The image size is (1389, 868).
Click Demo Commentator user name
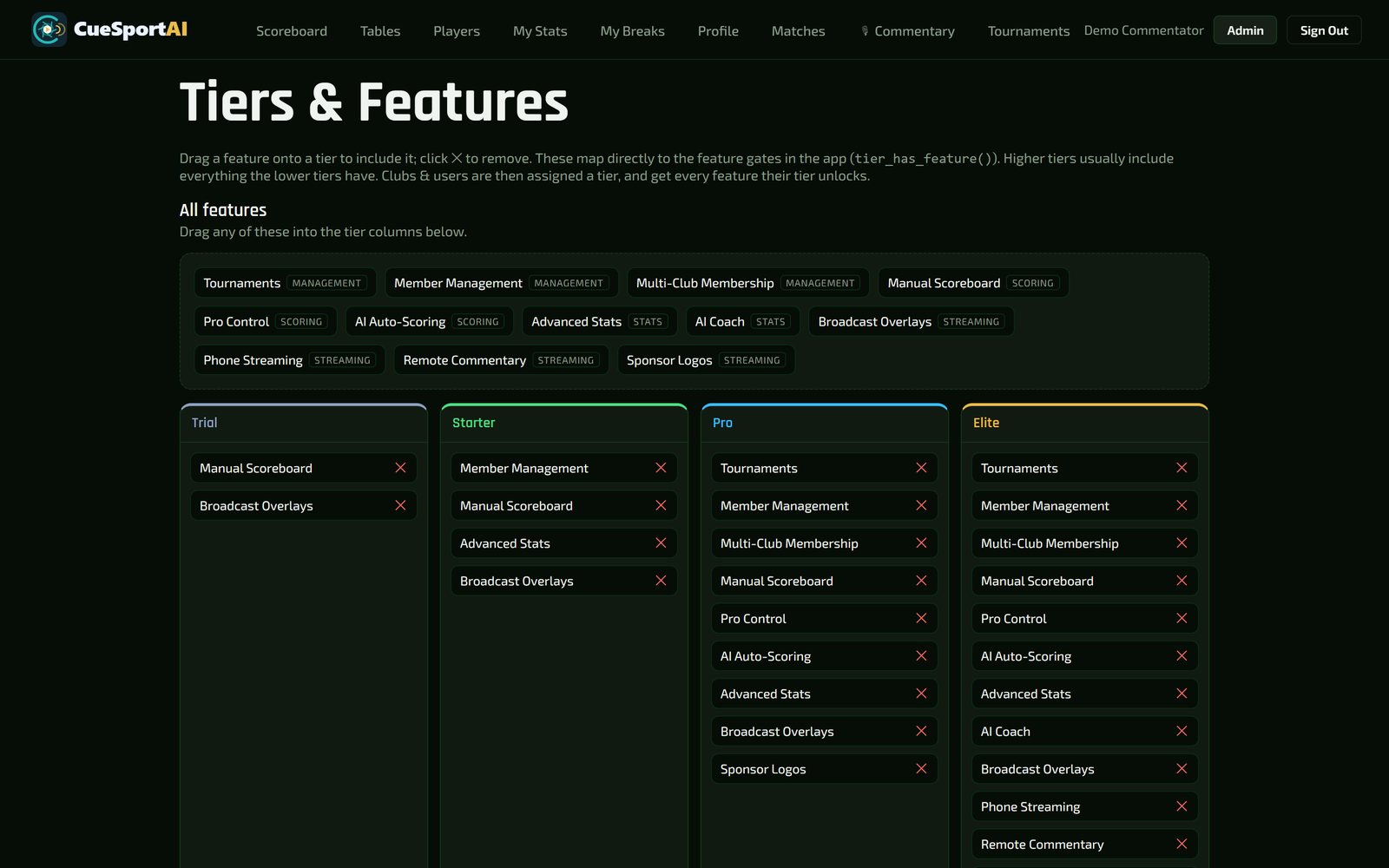pos(1143,30)
